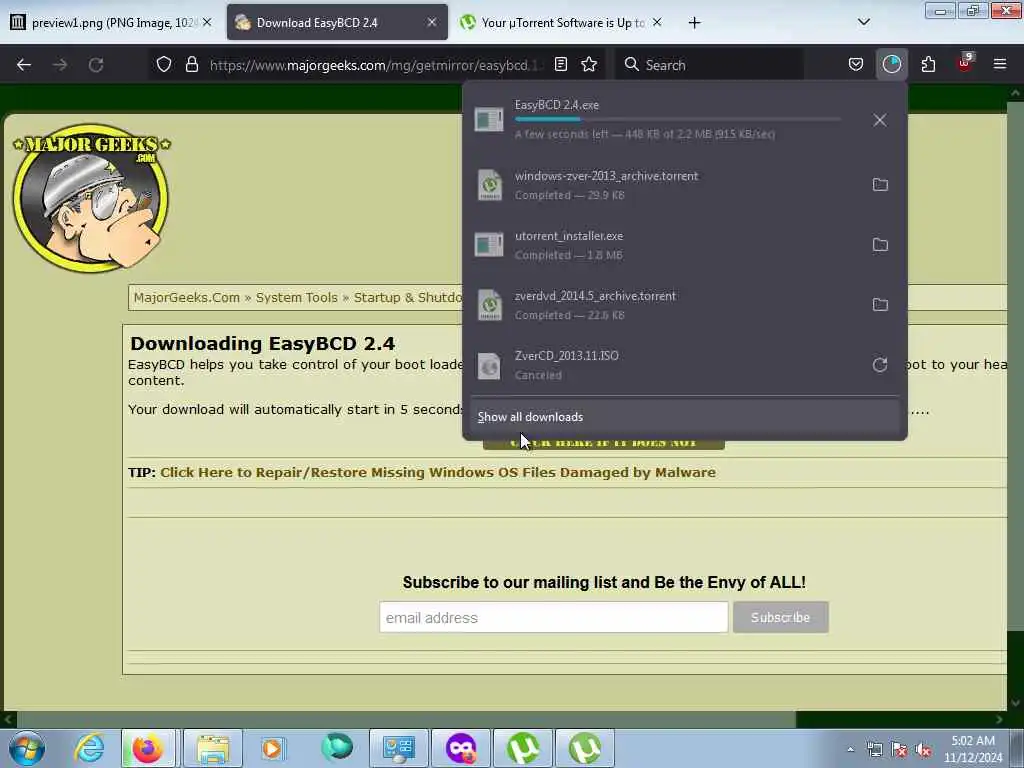Viewport: 1024px width, 768px height.
Task: Show hidden system tray icons
Action: click(x=850, y=750)
